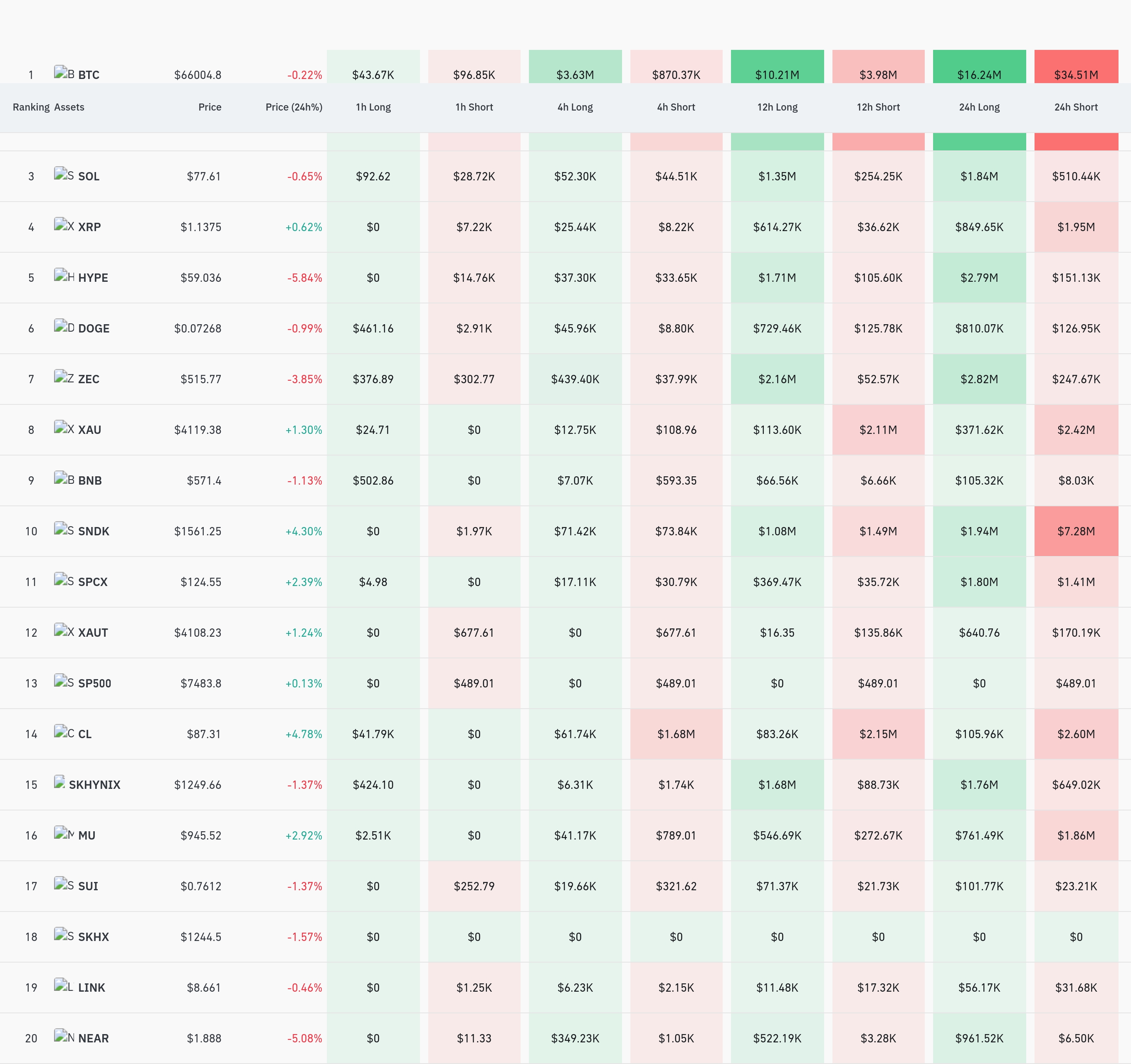Click the CL $1.68M 4h Short cell
Image resolution: width=1131 pixels, height=1064 pixels.
click(x=676, y=734)
